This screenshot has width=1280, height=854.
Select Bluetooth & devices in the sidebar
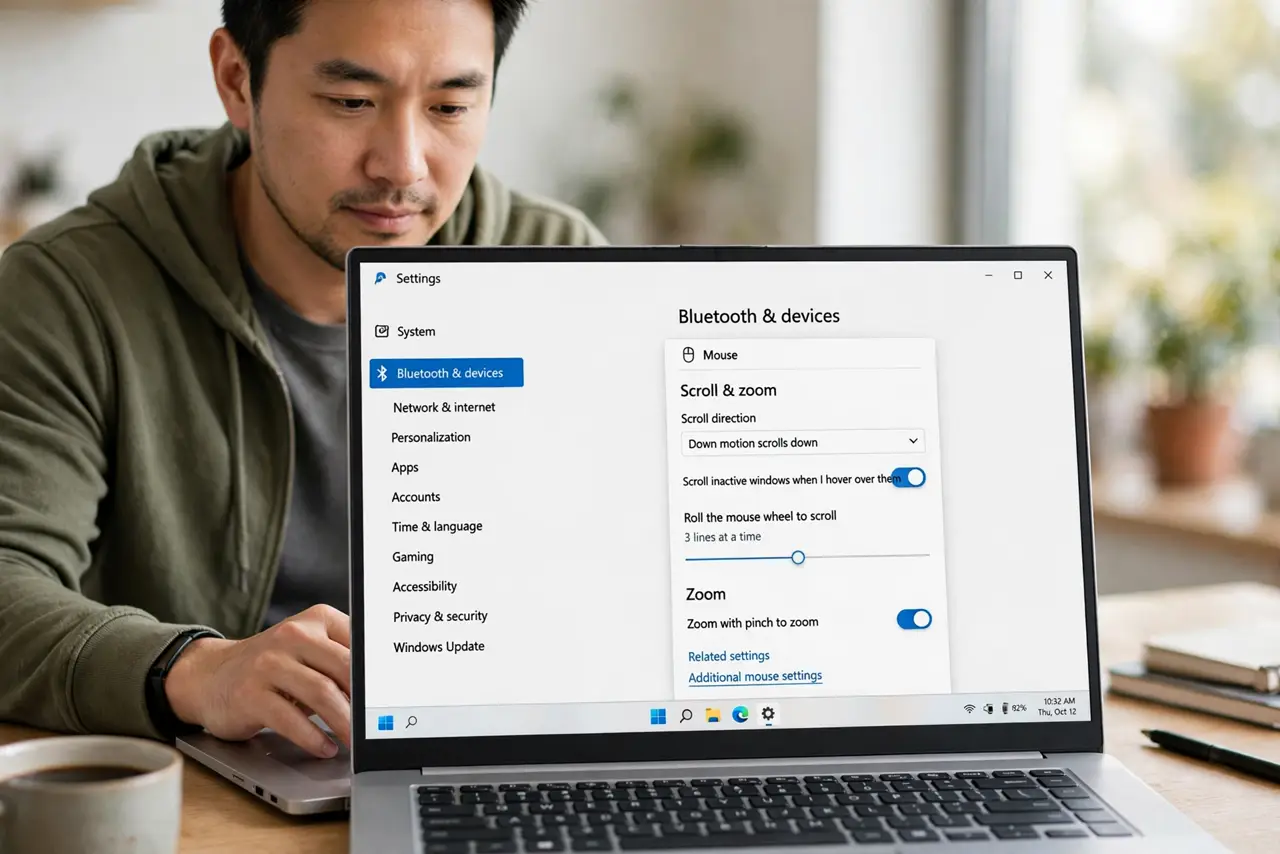click(446, 373)
